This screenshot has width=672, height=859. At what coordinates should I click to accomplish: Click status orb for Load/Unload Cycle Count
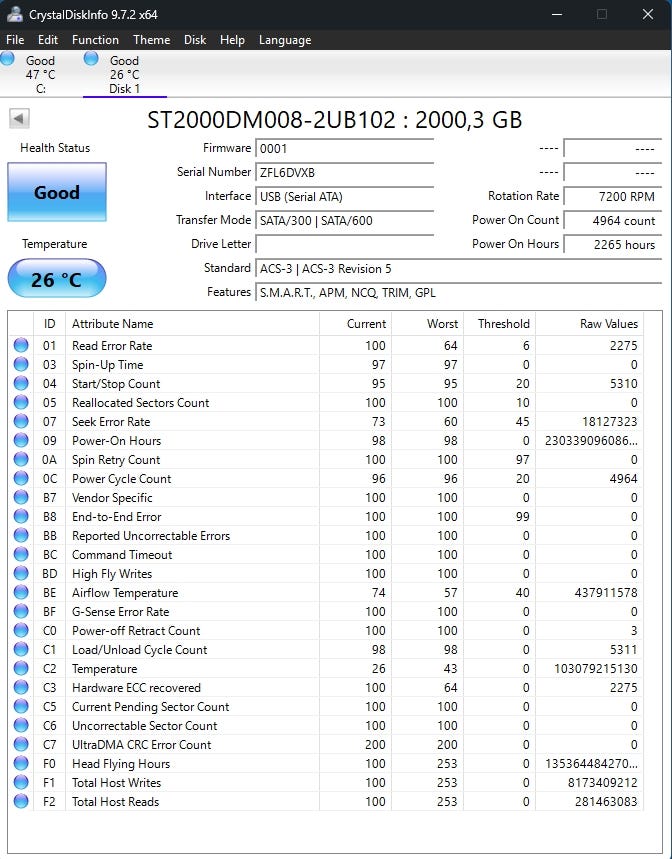tap(21, 649)
